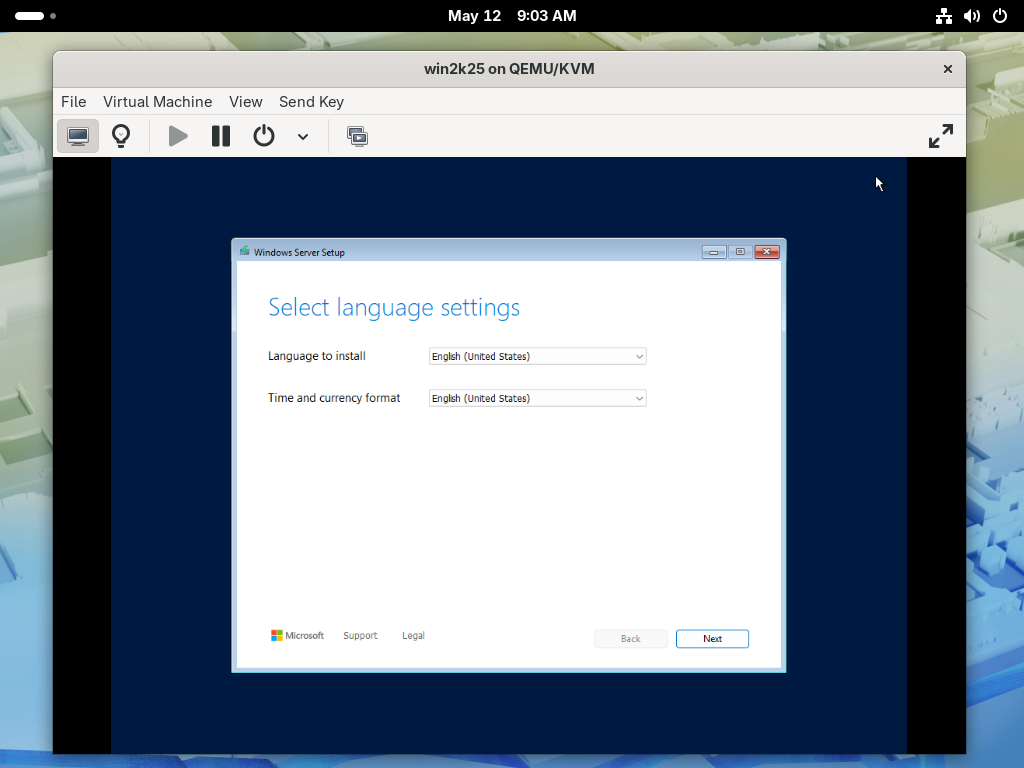Click the Select language settings heading
Screen dimensions: 1024x768
coord(394,307)
